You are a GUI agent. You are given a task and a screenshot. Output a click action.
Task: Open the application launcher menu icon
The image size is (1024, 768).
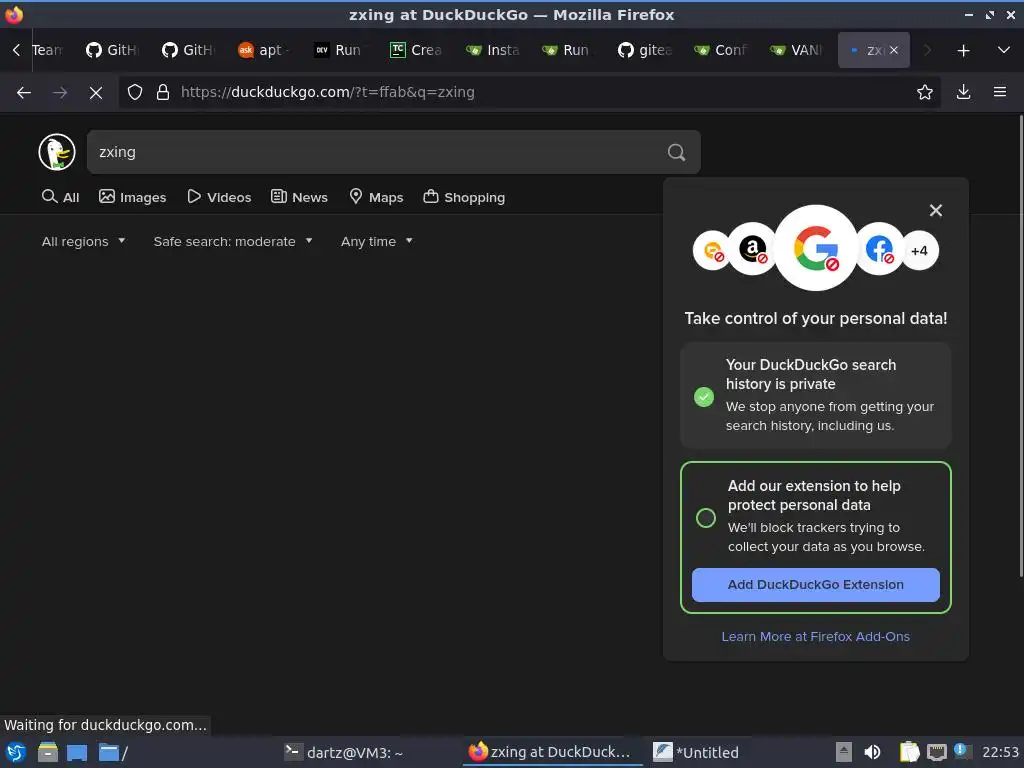(16, 752)
